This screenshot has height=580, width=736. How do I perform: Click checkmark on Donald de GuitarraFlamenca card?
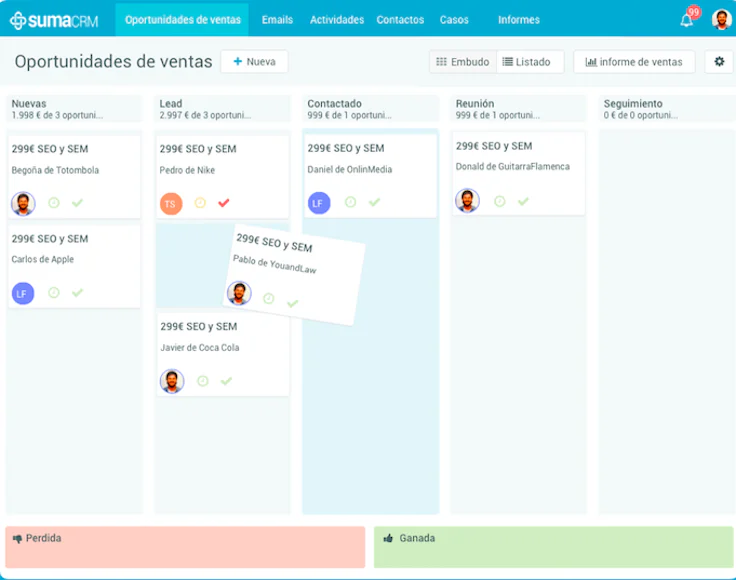click(x=523, y=201)
